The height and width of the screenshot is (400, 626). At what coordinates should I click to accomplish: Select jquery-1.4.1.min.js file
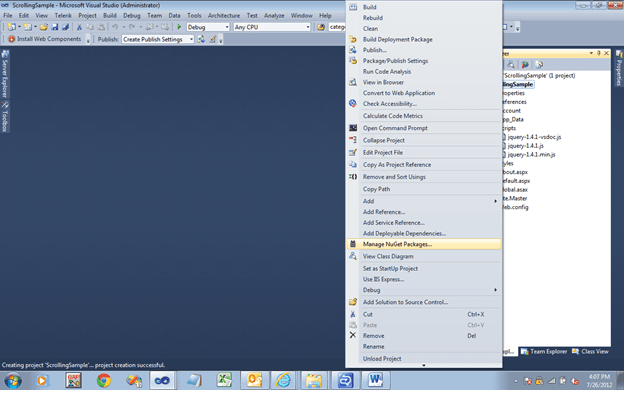(x=531, y=154)
